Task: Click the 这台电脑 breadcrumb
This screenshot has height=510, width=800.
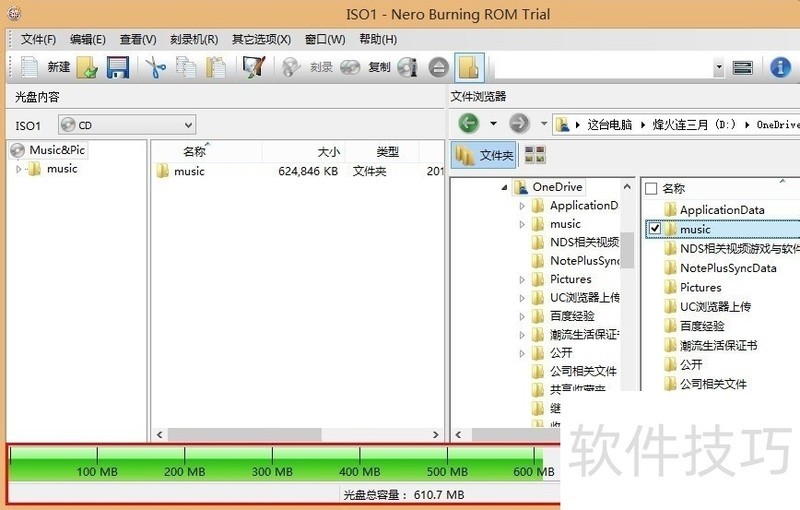Action: 610,124
